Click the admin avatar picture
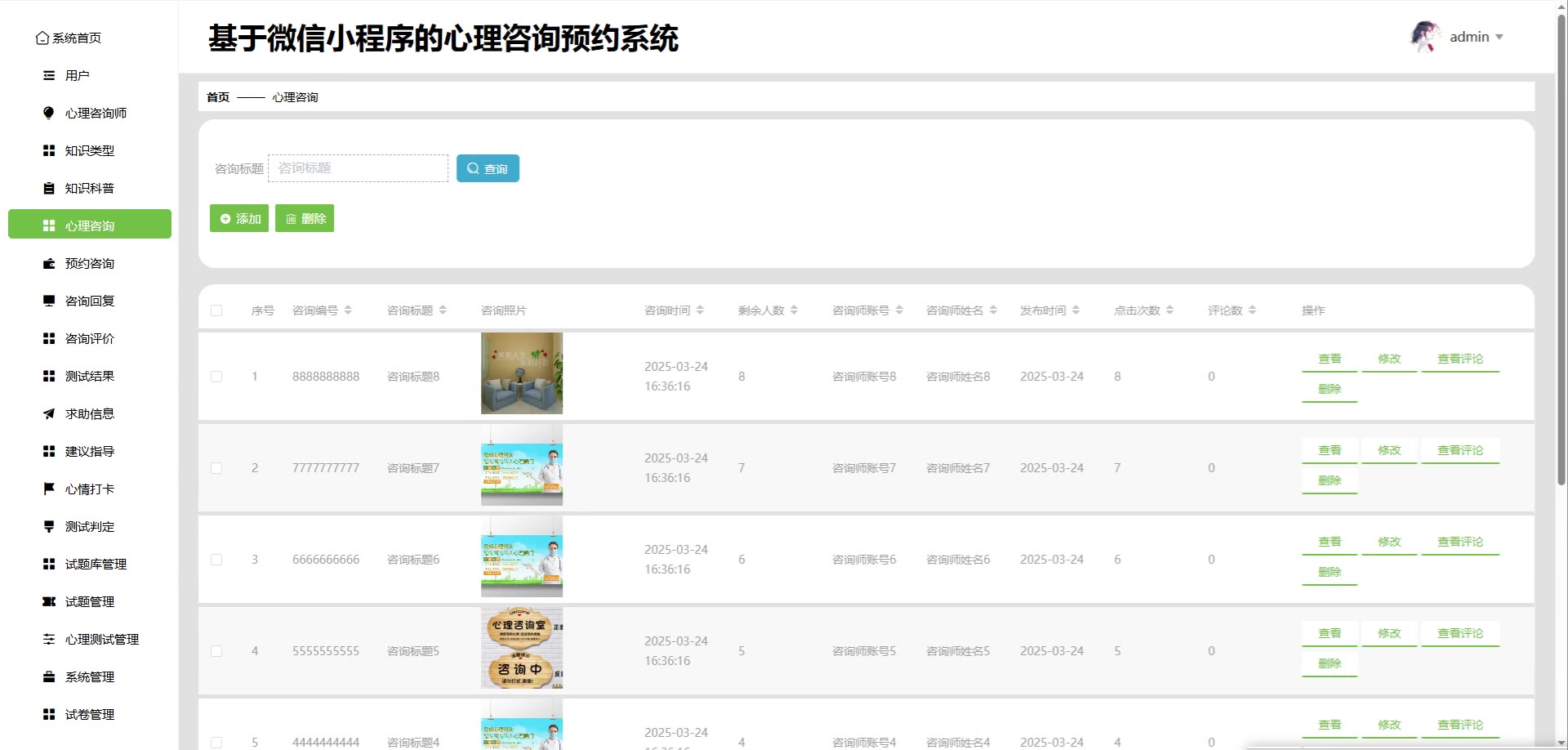Viewport: 1568px width, 750px height. (1425, 37)
